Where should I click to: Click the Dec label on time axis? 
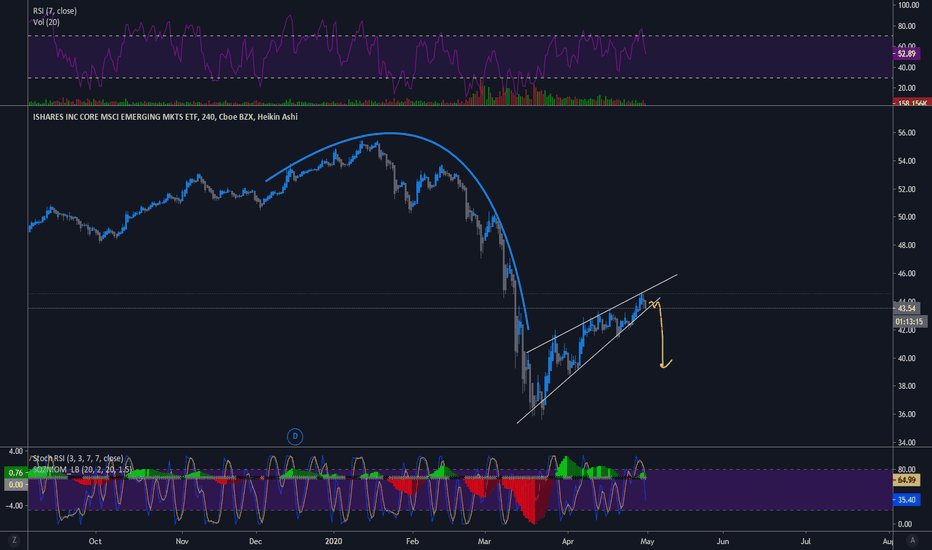[256, 541]
